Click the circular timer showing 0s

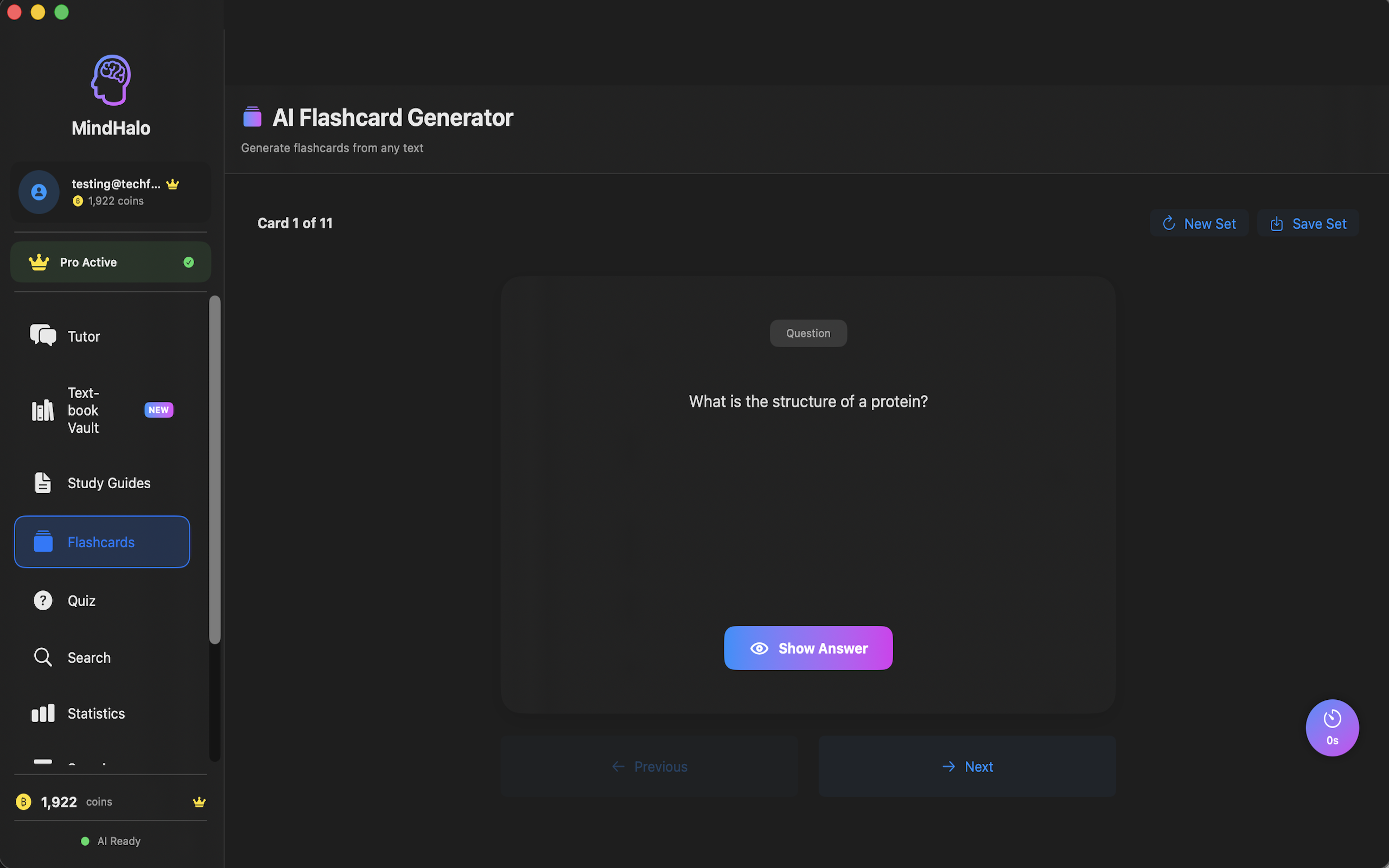1331,727
